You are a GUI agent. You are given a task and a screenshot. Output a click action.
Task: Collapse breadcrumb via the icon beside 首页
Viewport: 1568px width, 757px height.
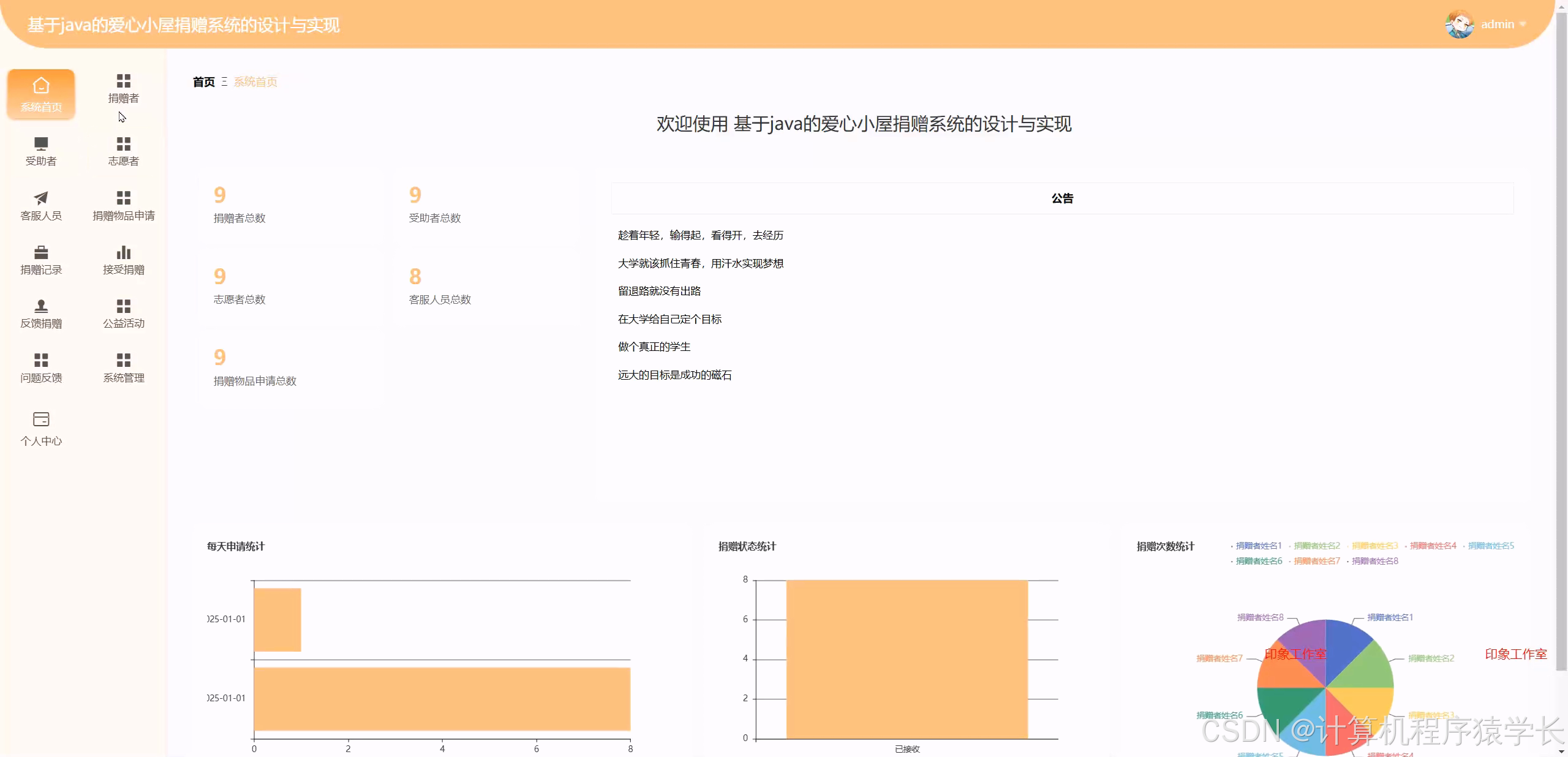point(224,81)
